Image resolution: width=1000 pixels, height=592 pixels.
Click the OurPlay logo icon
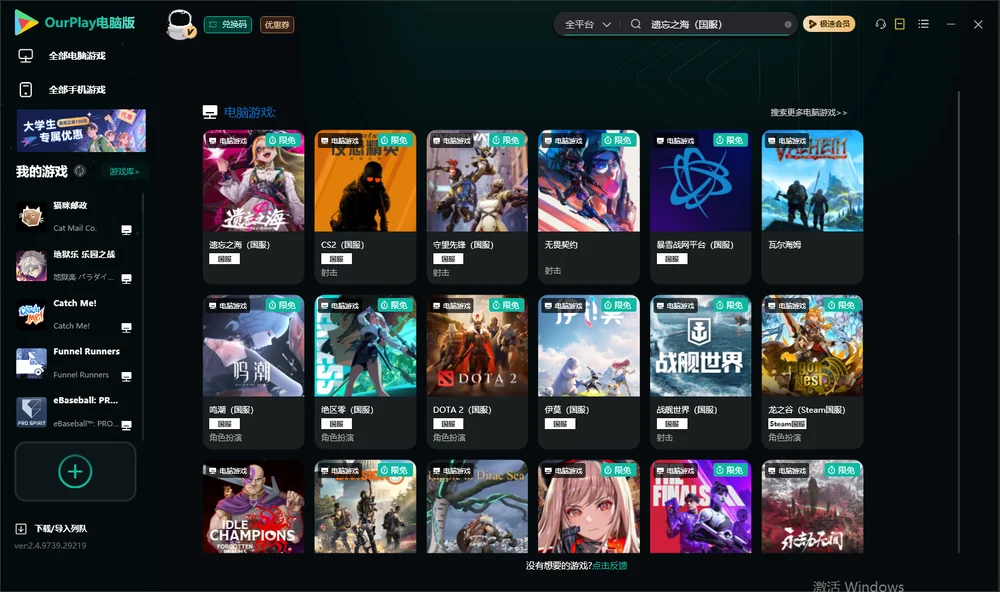point(26,23)
